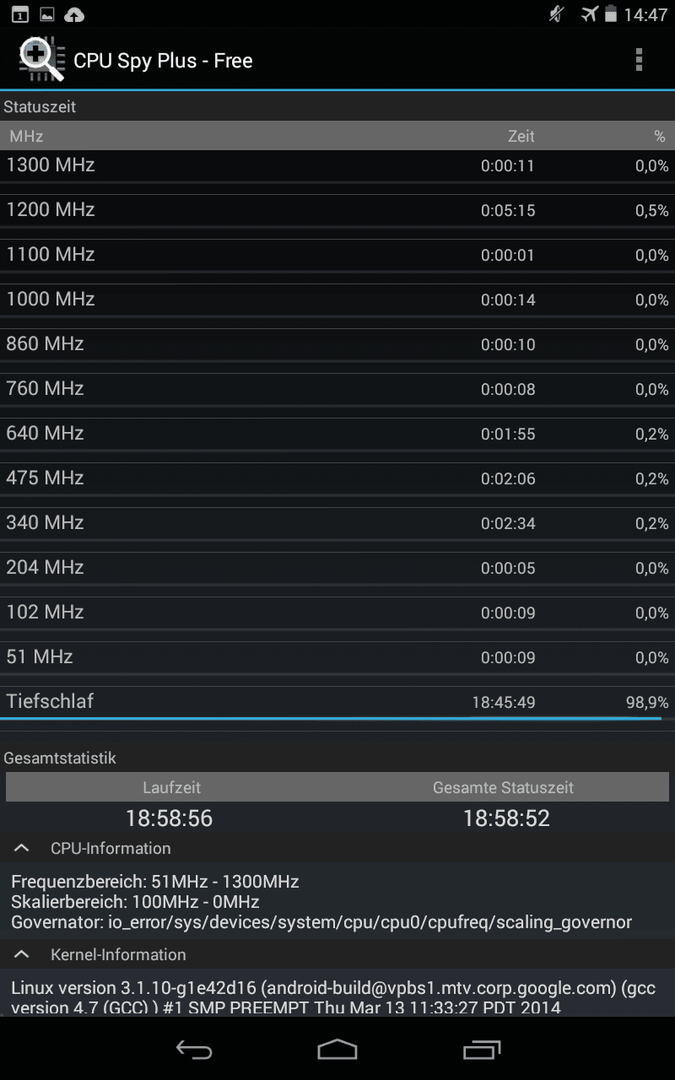
Task: Select the 1200 MHz frequency row
Action: [x=338, y=211]
